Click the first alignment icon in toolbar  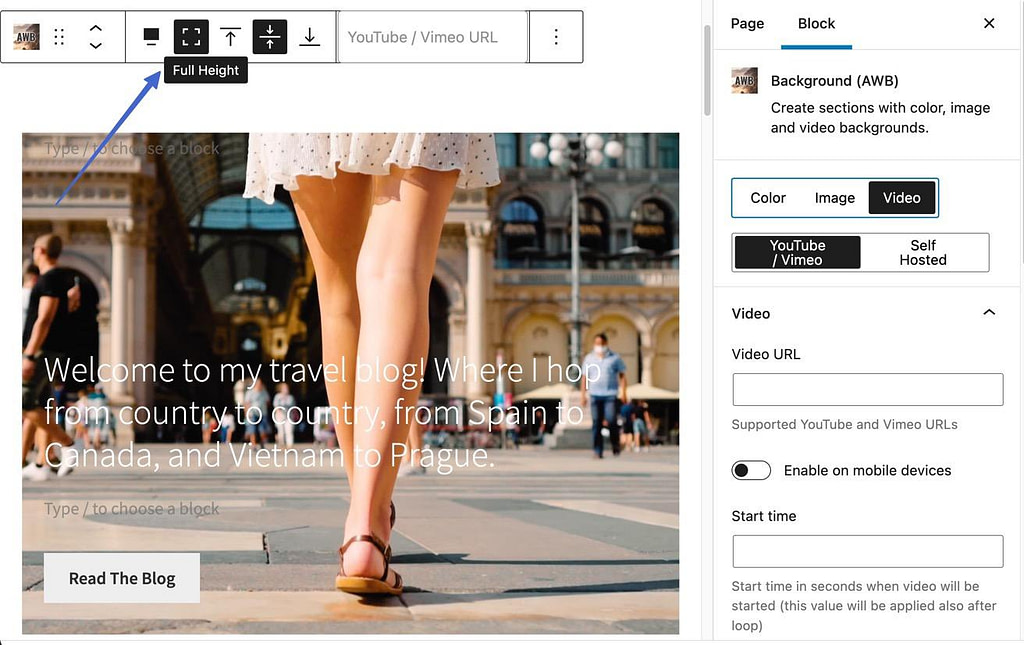(x=150, y=36)
